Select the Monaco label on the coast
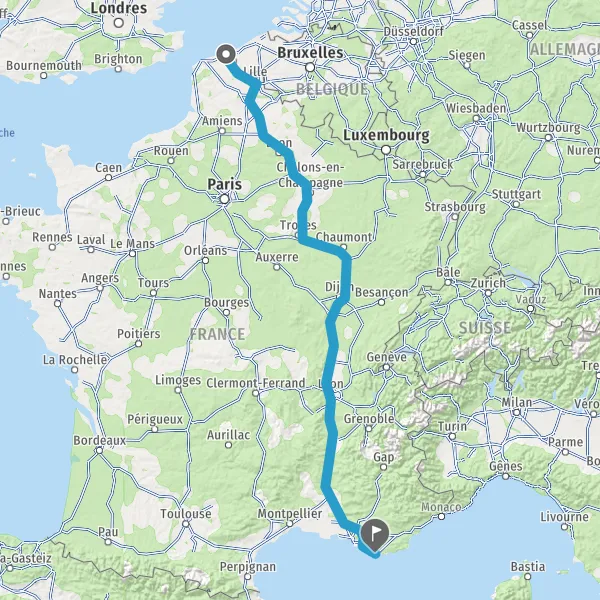Image resolution: width=600 pixels, height=600 pixels. (441, 507)
